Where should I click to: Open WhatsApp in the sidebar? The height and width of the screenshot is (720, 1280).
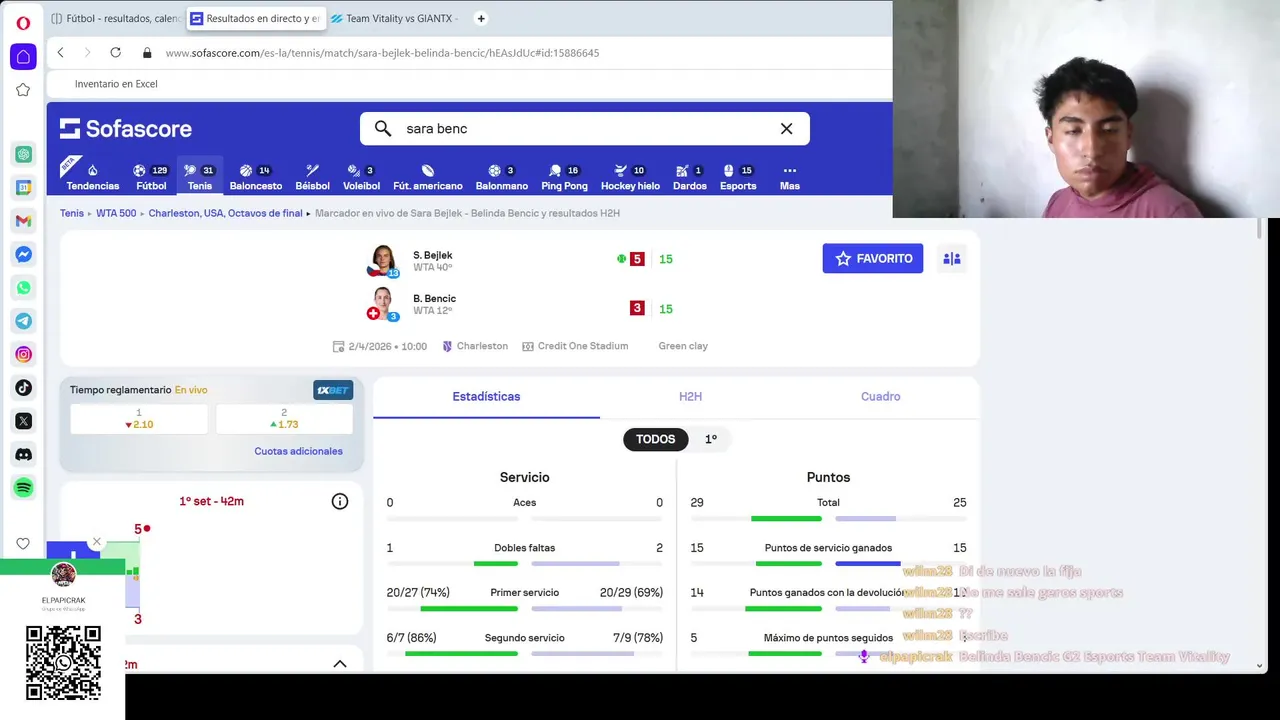point(23,287)
